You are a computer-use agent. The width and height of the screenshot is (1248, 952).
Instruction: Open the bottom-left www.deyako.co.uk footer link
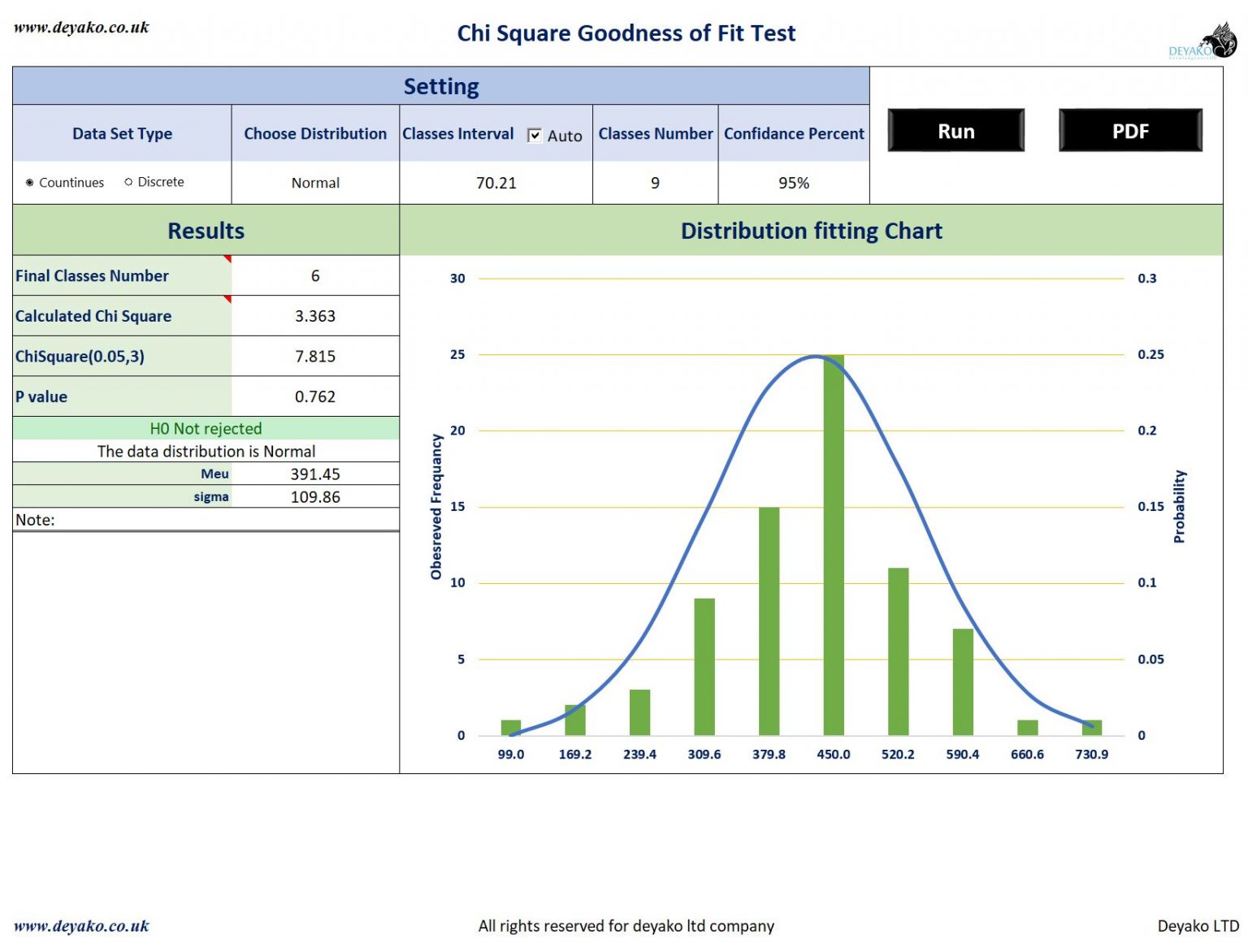coord(81,926)
